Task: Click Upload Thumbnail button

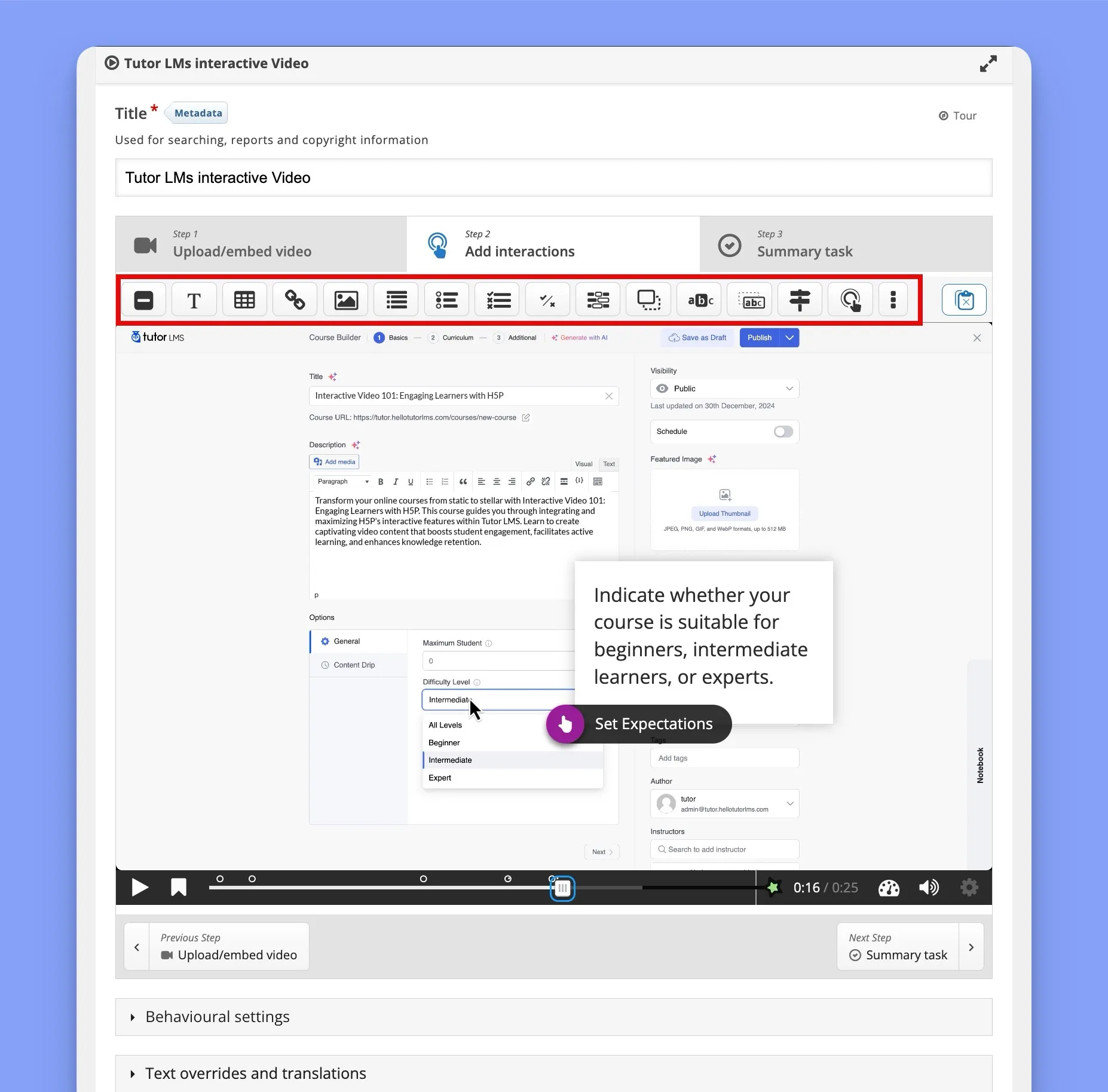Action: click(x=724, y=513)
